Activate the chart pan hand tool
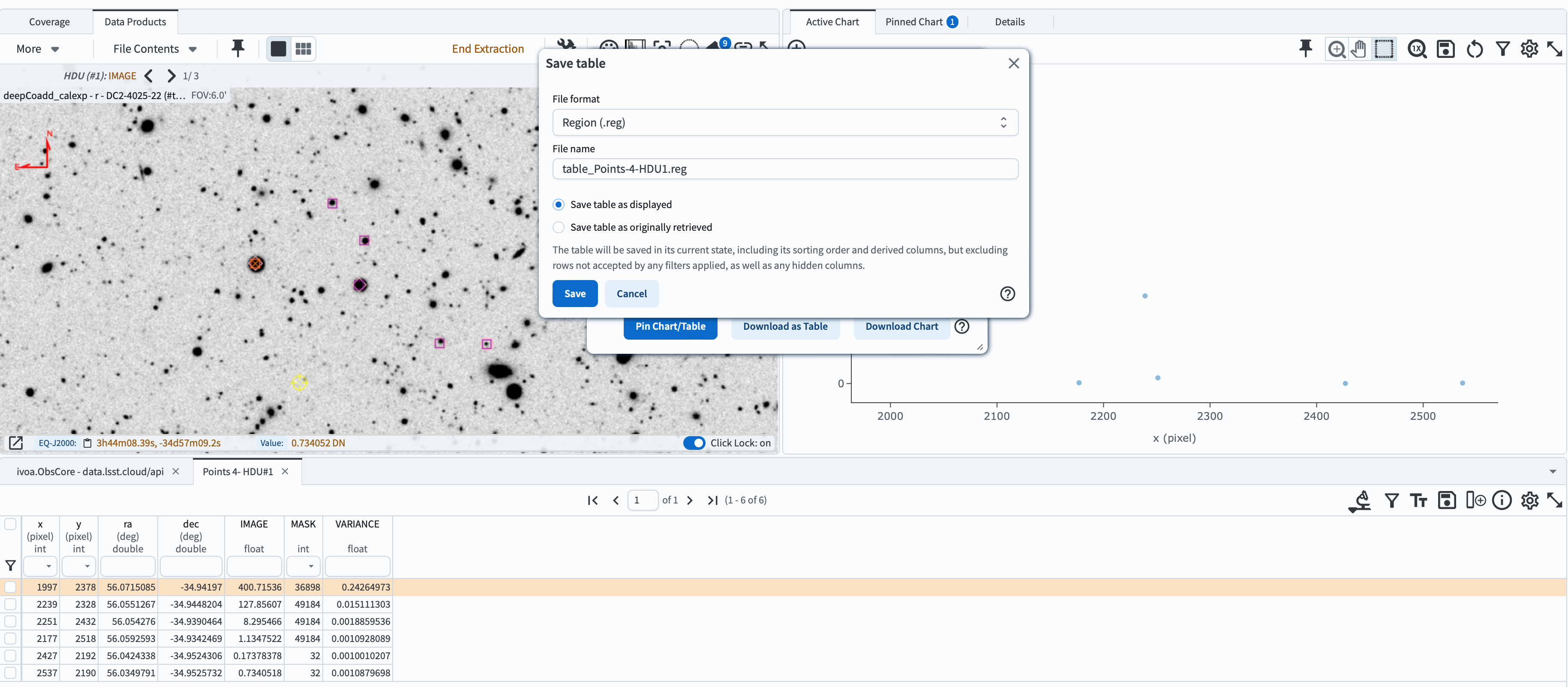1568x687 pixels. (1359, 49)
